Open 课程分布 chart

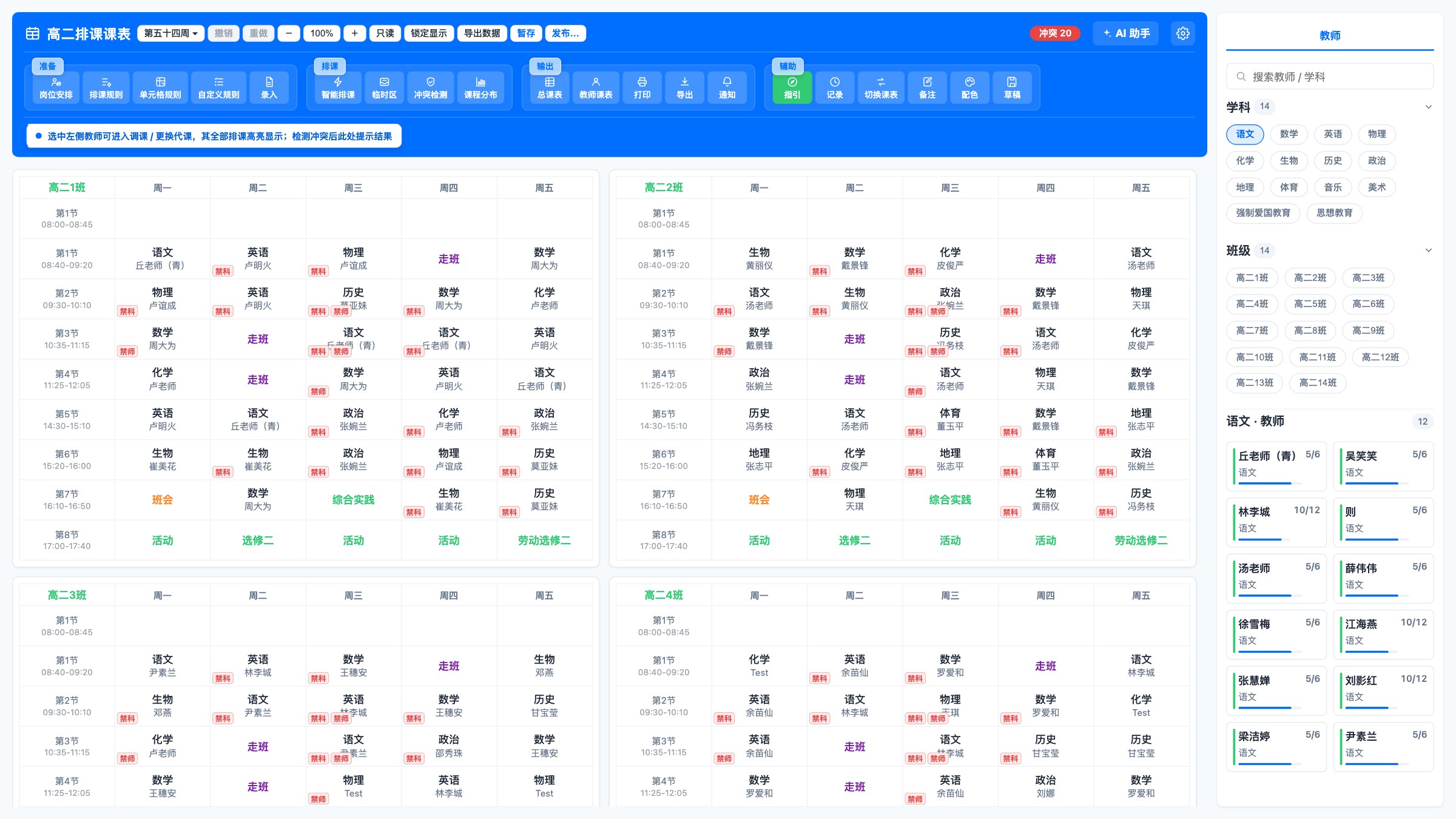point(480,88)
